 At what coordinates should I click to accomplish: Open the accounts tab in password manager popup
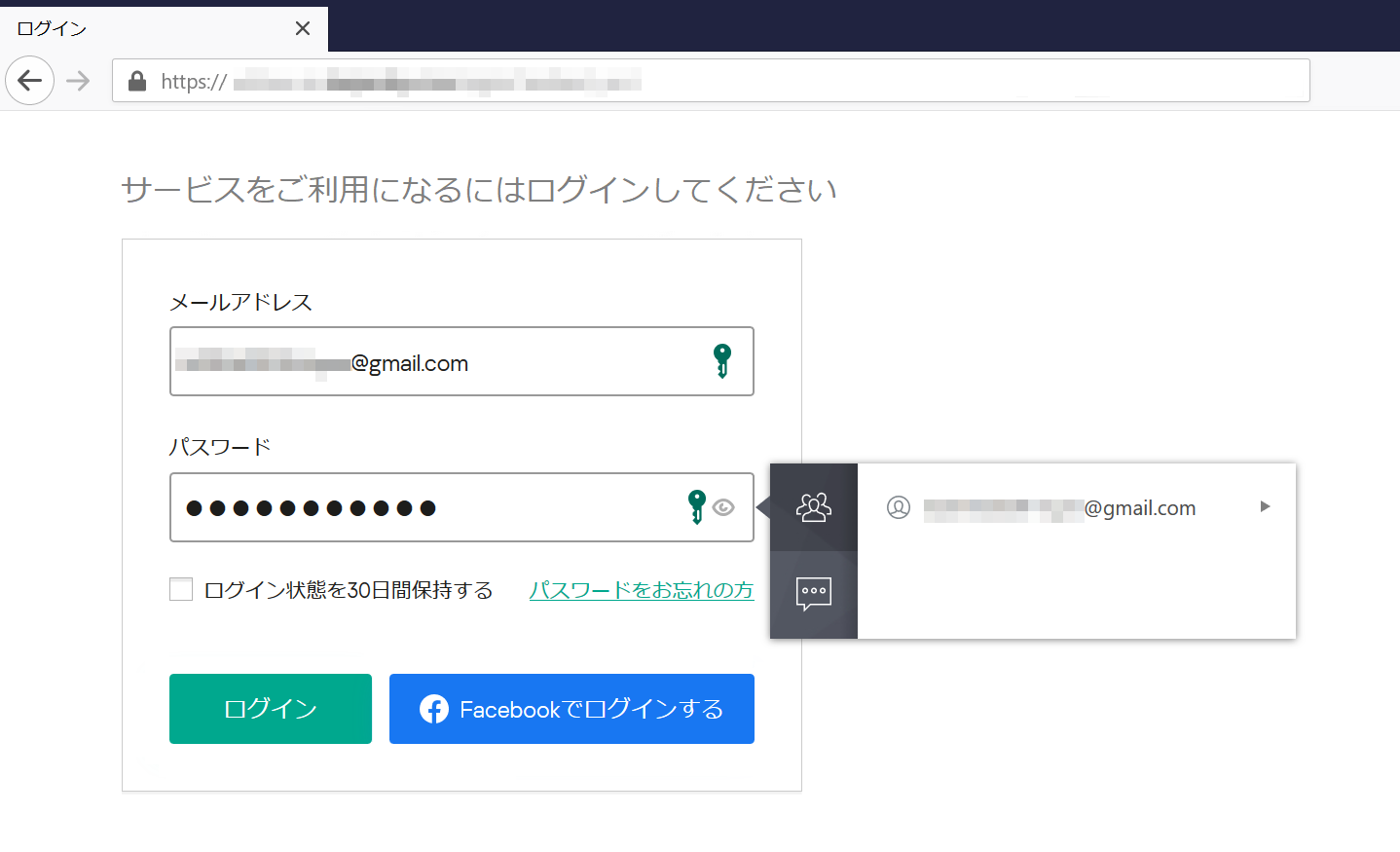click(814, 507)
